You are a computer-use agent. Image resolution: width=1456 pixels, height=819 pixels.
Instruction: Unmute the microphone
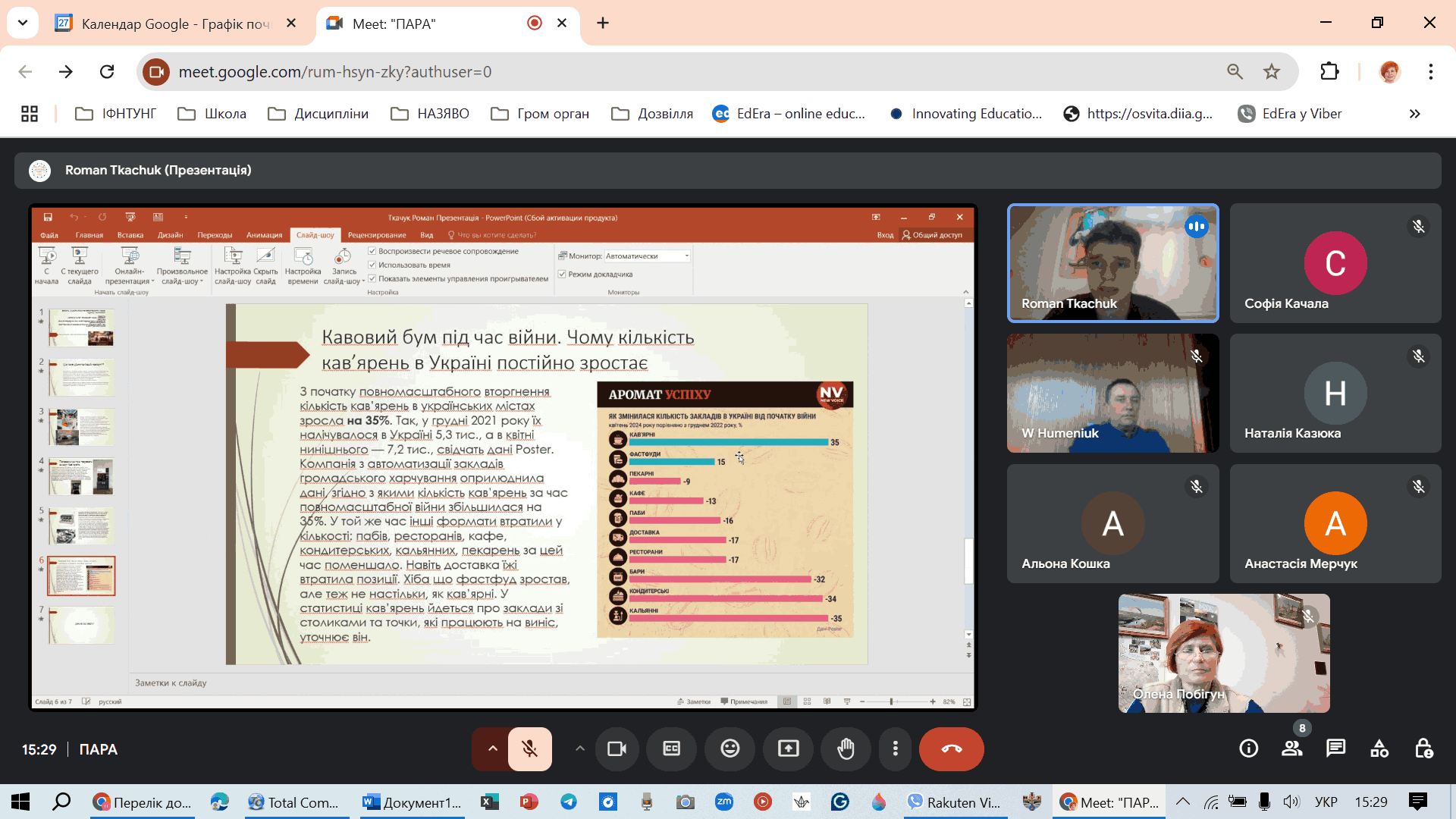[x=529, y=749]
